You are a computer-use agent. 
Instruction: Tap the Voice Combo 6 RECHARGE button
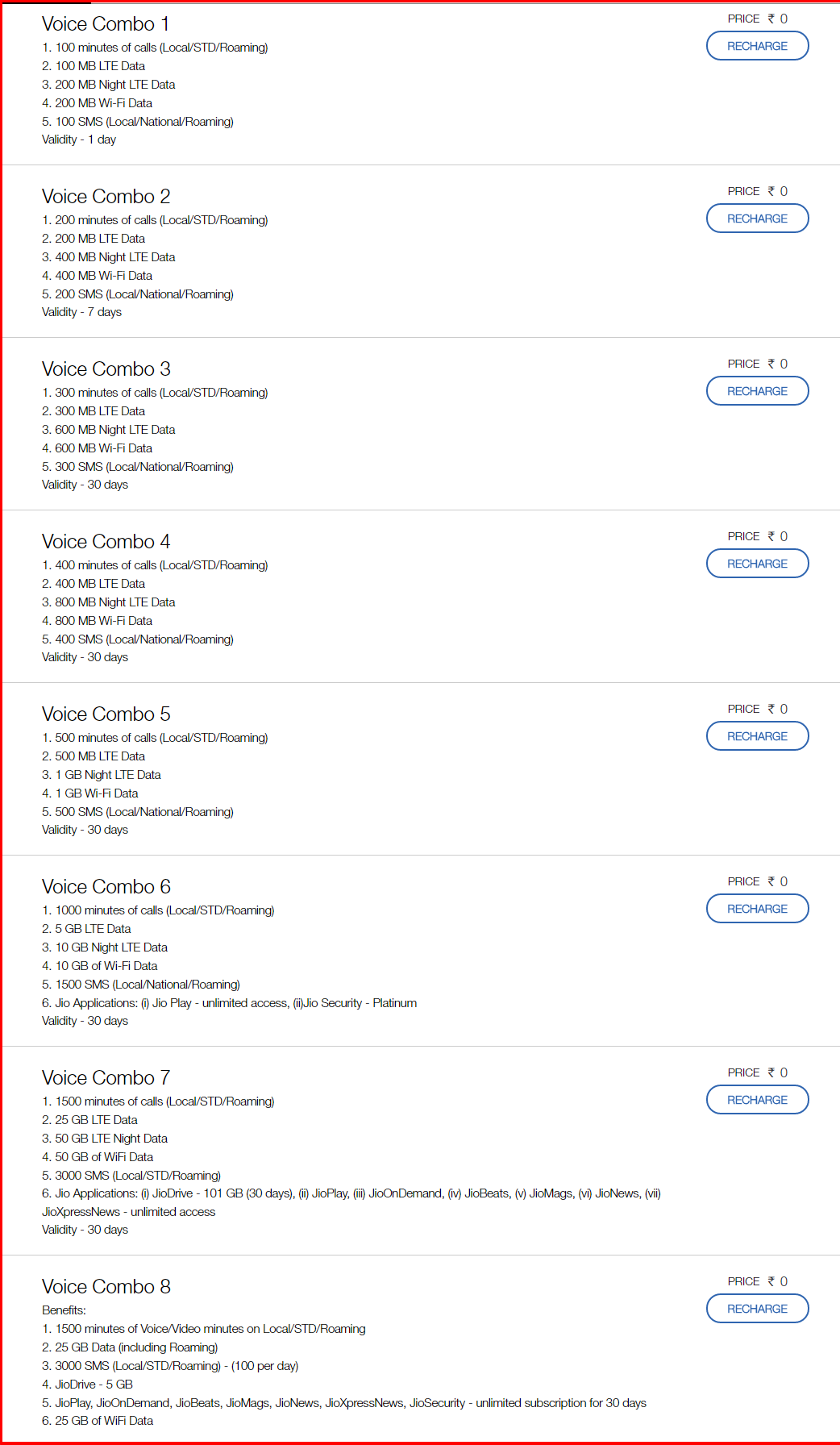(757, 909)
